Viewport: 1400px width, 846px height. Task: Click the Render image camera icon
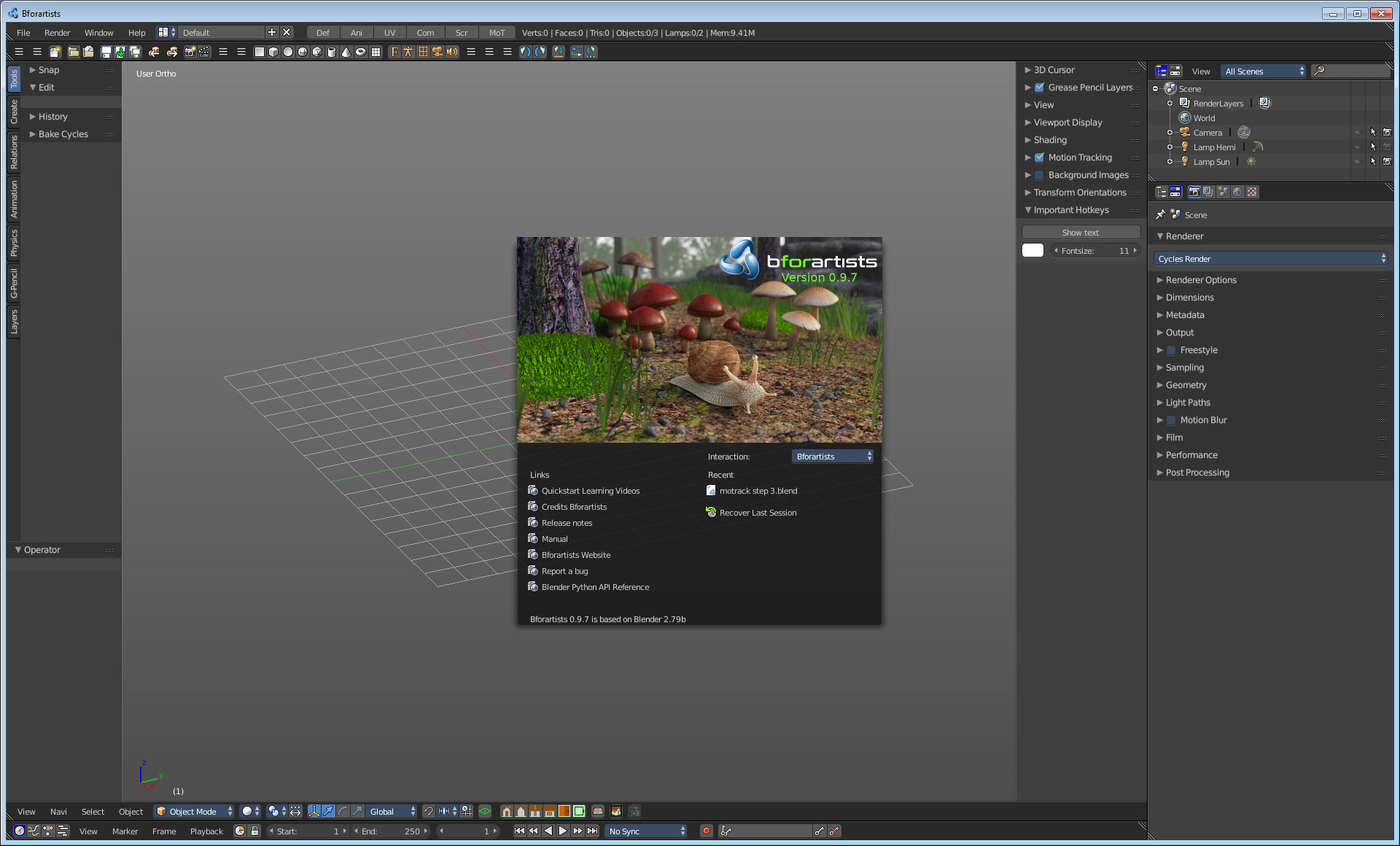190,52
